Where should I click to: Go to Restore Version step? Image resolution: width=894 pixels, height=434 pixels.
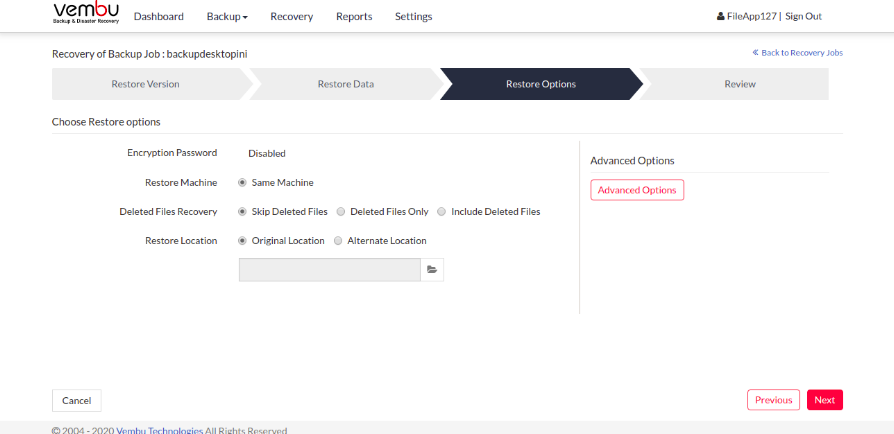pyautogui.click(x=145, y=84)
